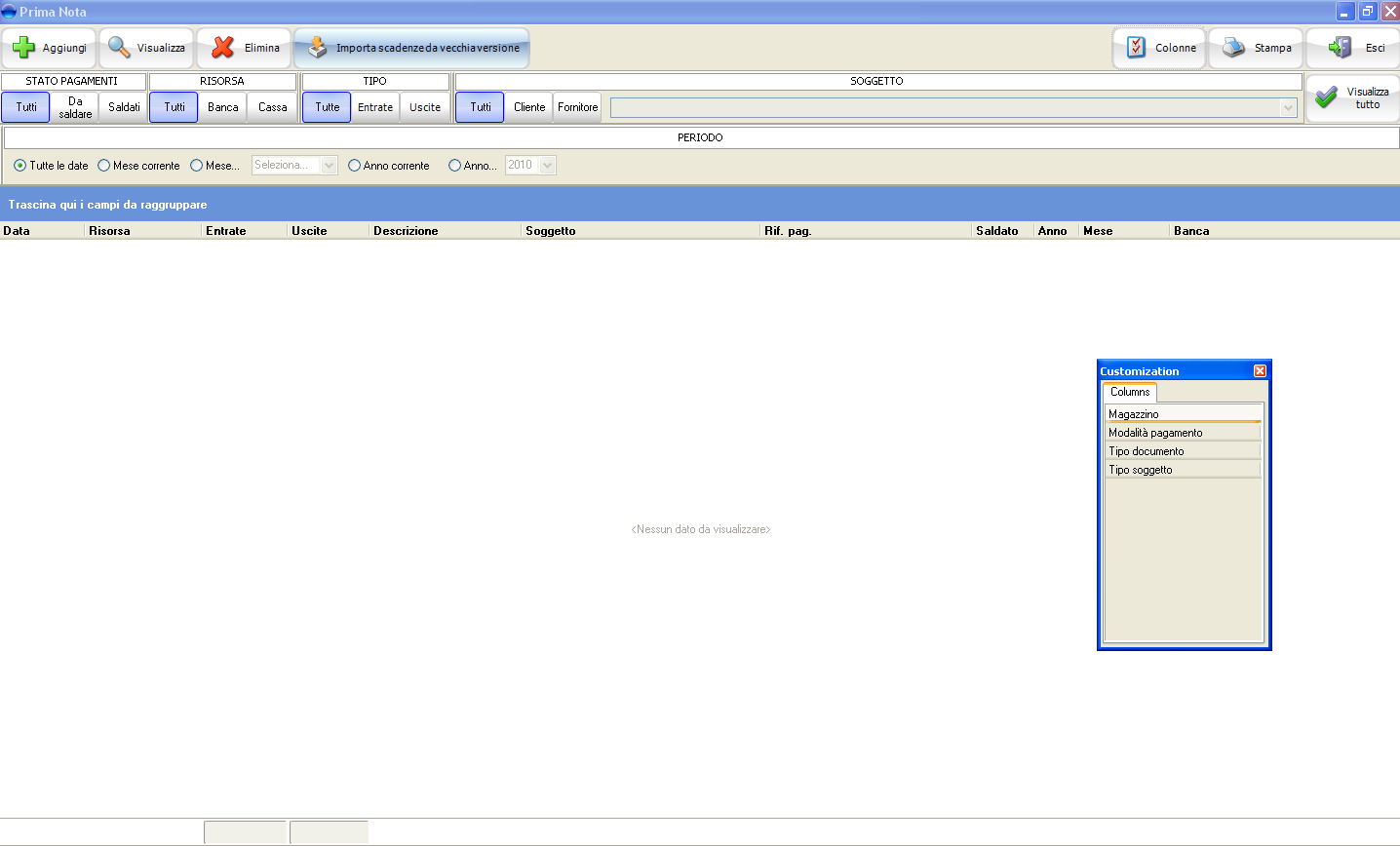Screen dimensions: 1400x846
Task: Sort by the Entrate column header
Action: coord(245,231)
